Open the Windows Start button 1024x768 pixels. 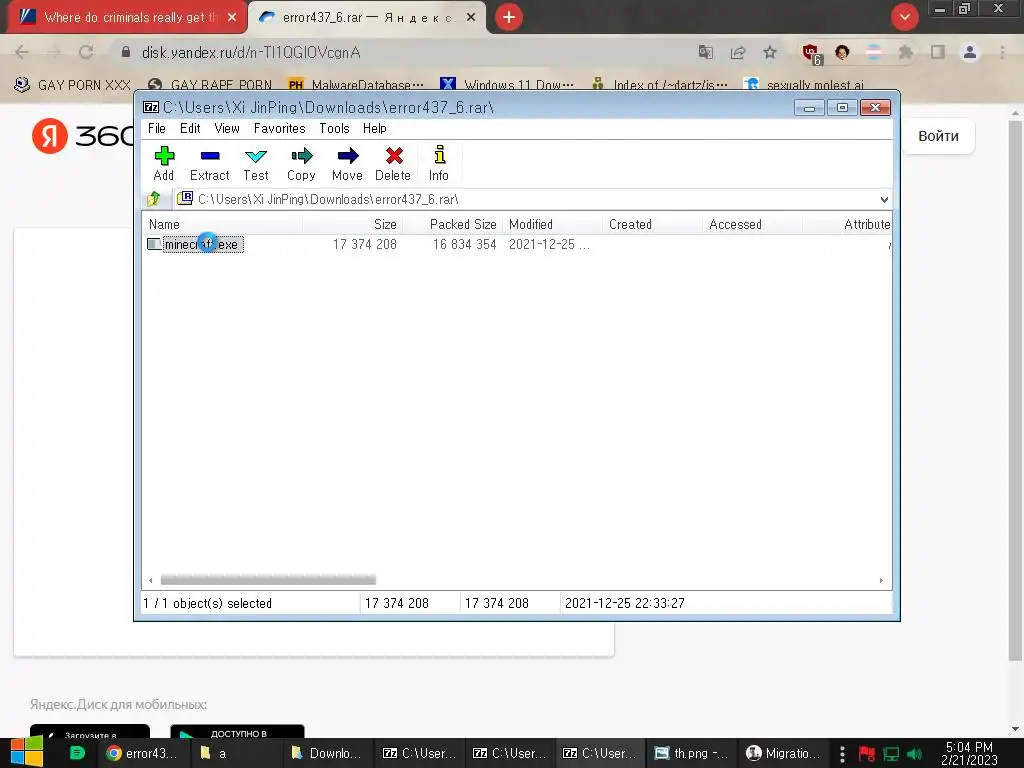pos(26,752)
